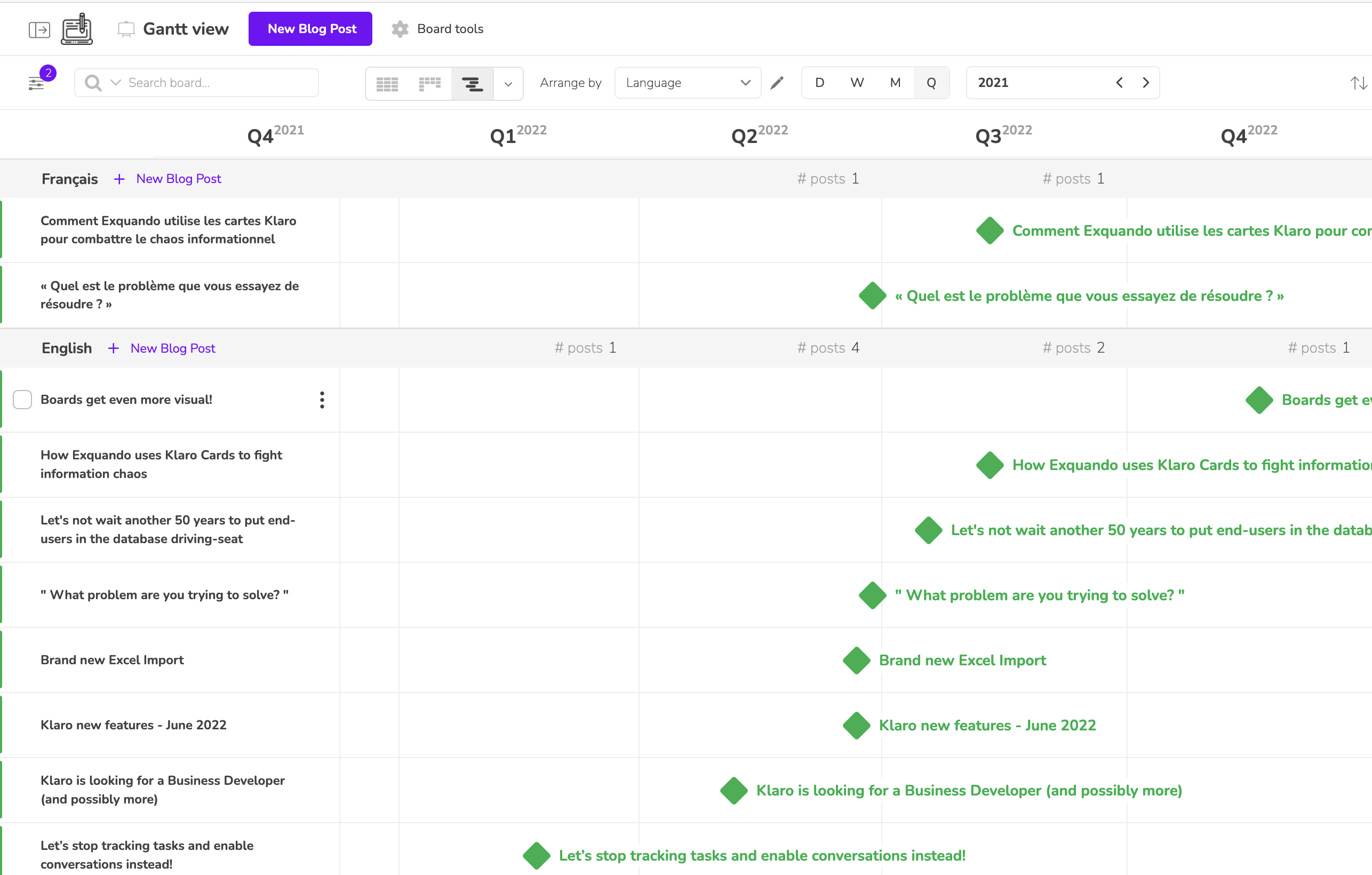Click the sort arrows icon

[1359, 83]
